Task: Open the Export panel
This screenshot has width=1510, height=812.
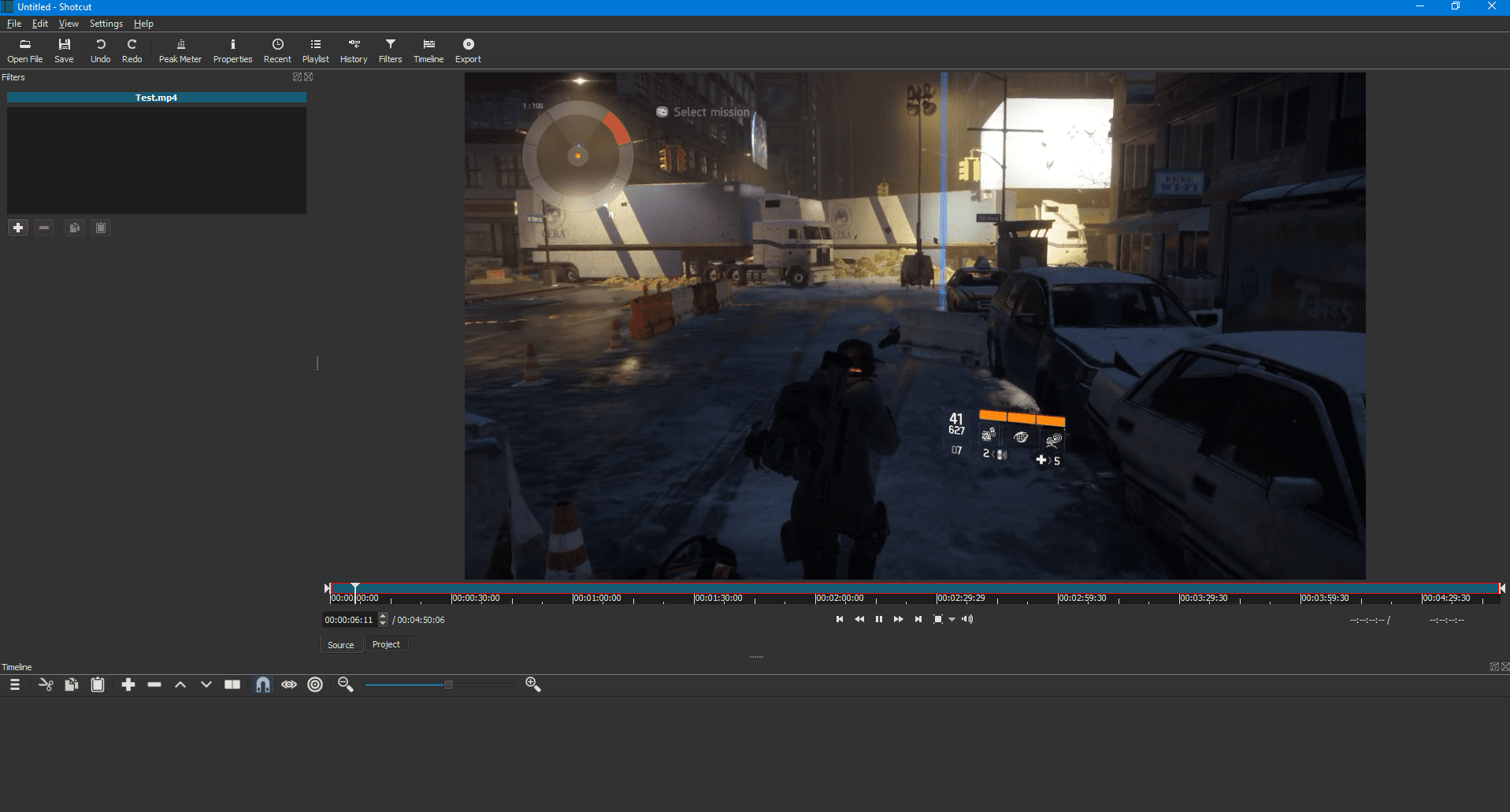Action: 468,50
